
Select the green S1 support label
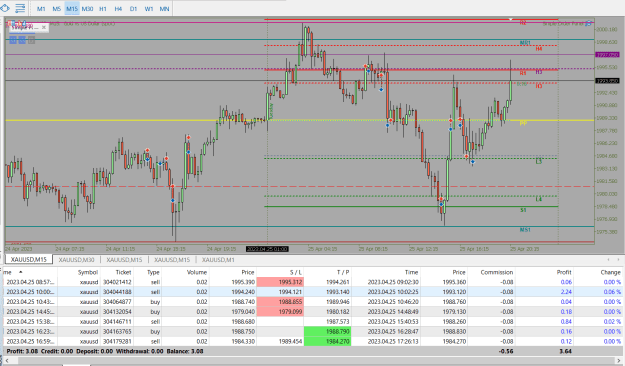tap(523, 210)
